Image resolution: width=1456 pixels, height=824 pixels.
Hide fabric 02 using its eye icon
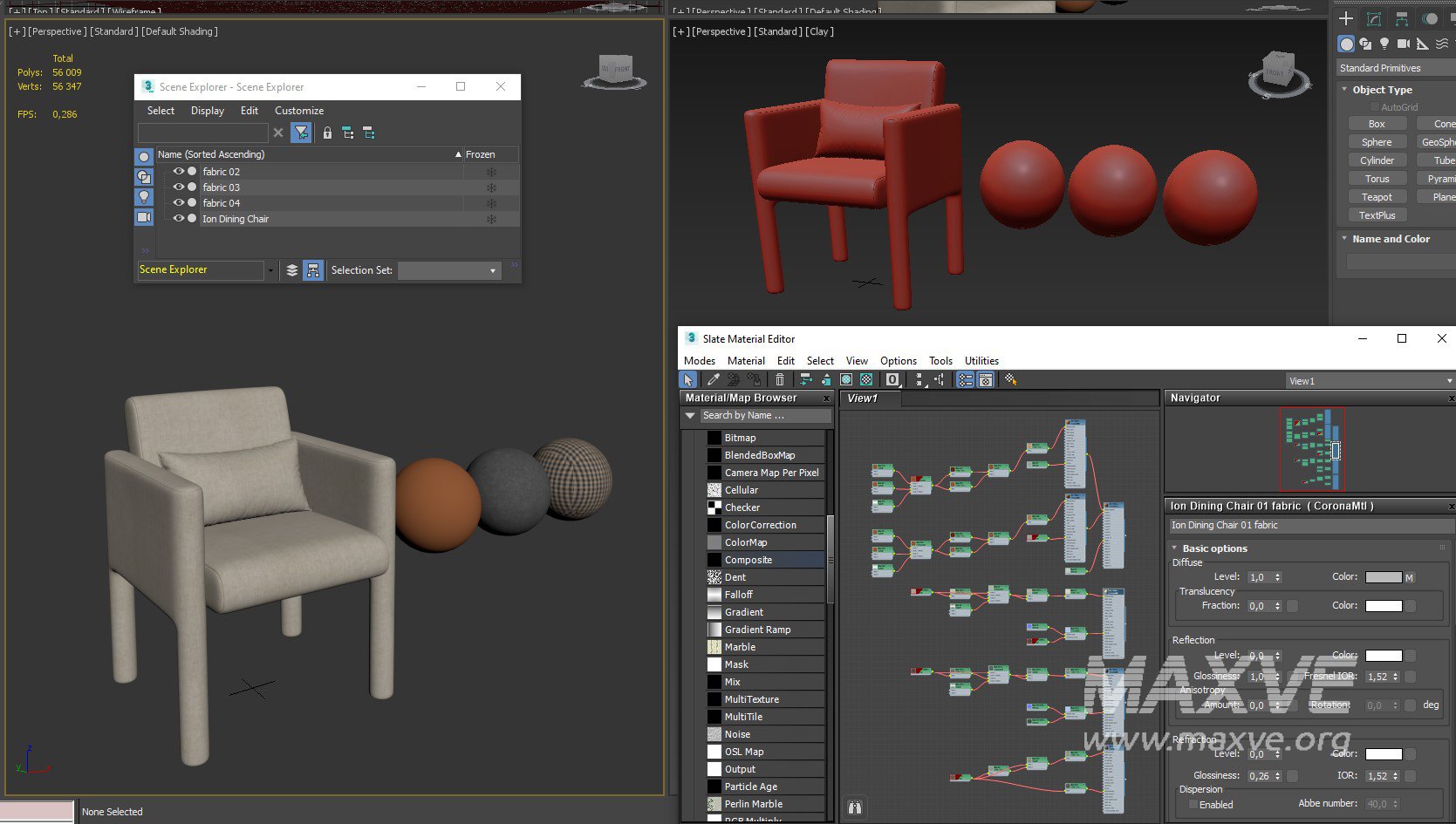click(179, 172)
